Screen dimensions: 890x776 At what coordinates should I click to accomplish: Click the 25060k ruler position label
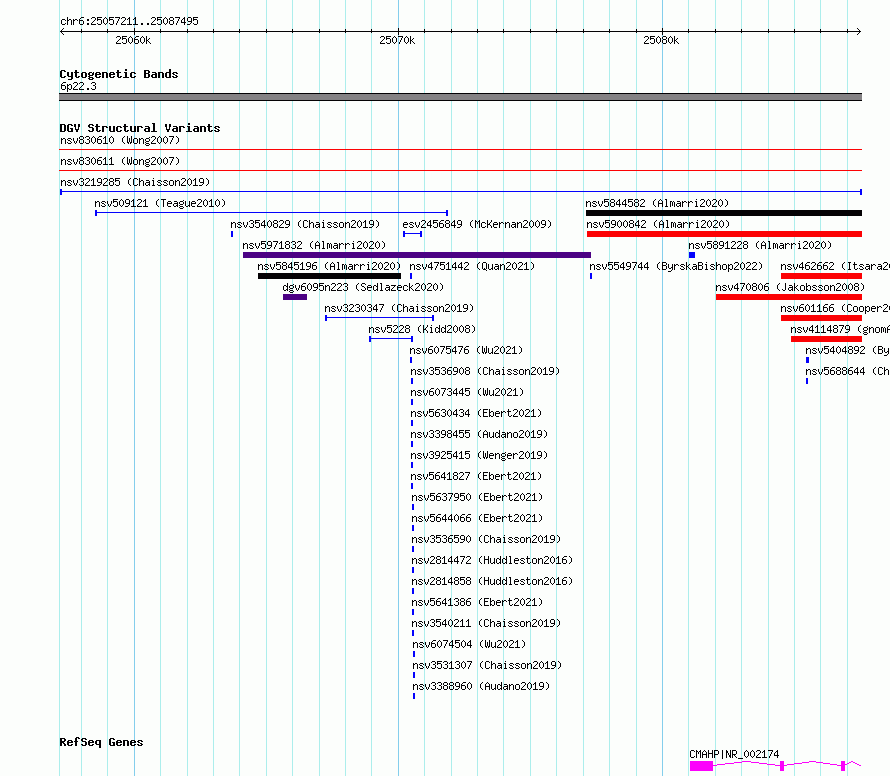(x=133, y=40)
